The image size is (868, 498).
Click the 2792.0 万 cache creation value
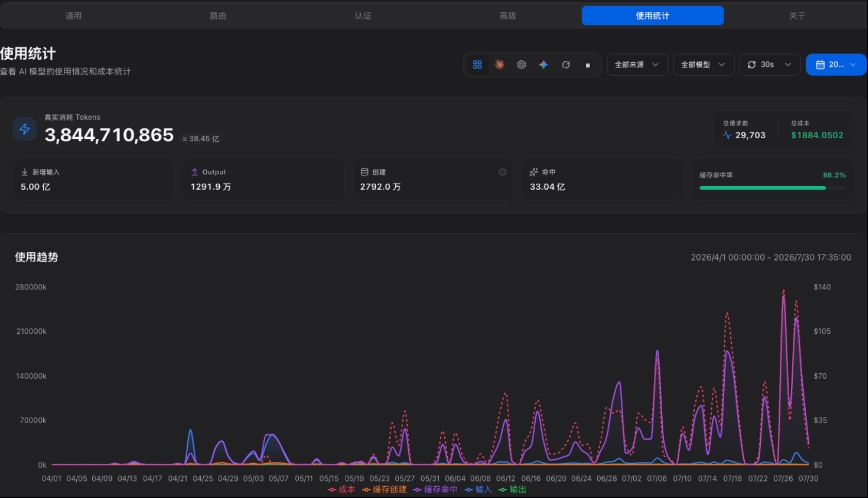pyautogui.click(x=380, y=187)
